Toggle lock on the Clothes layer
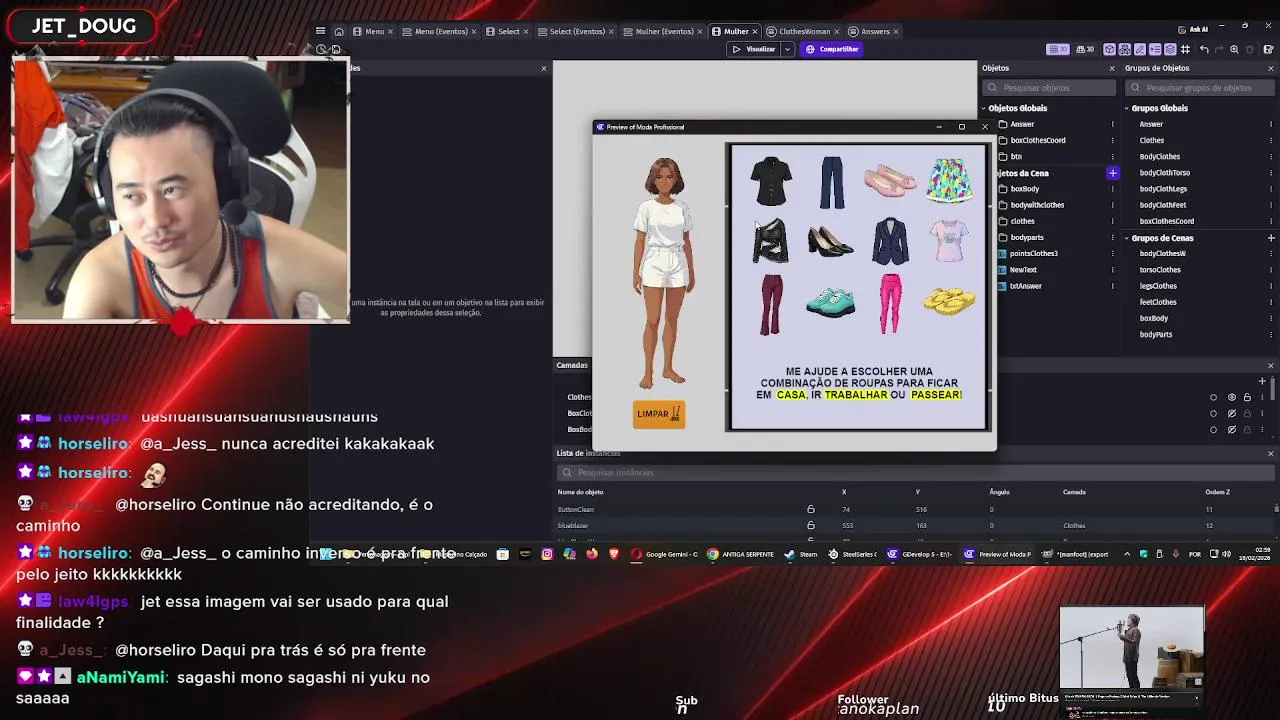The image size is (1280, 720). tap(1247, 397)
